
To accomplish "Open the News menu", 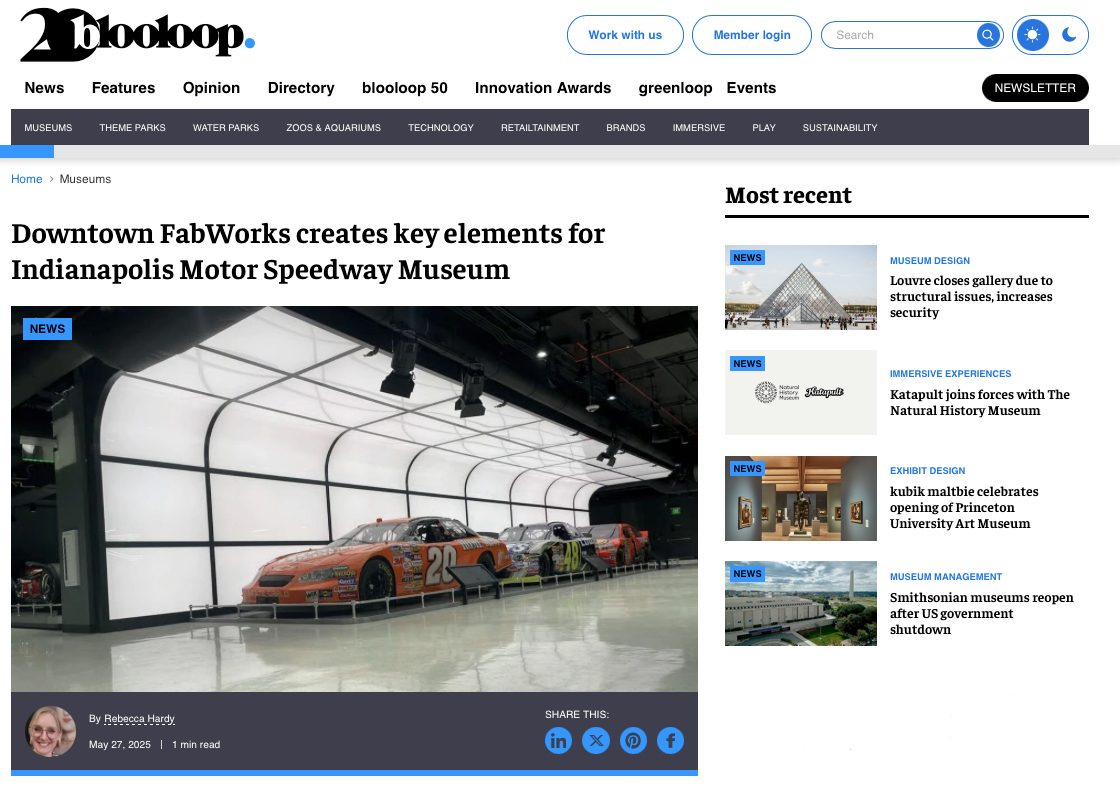I will (x=44, y=88).
